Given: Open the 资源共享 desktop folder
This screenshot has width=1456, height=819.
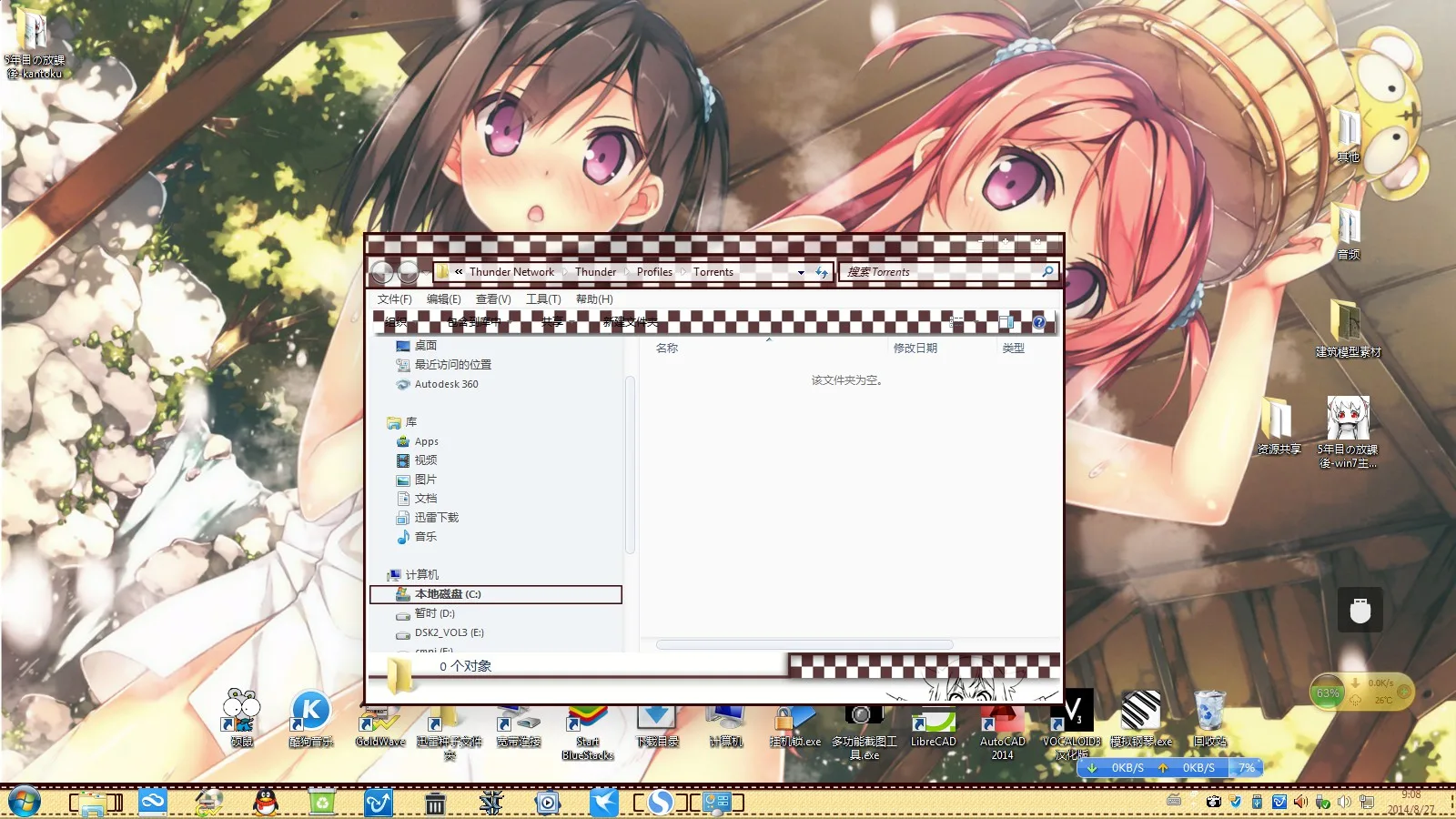Looking at the screenshot, I should tap(1279, 426).
